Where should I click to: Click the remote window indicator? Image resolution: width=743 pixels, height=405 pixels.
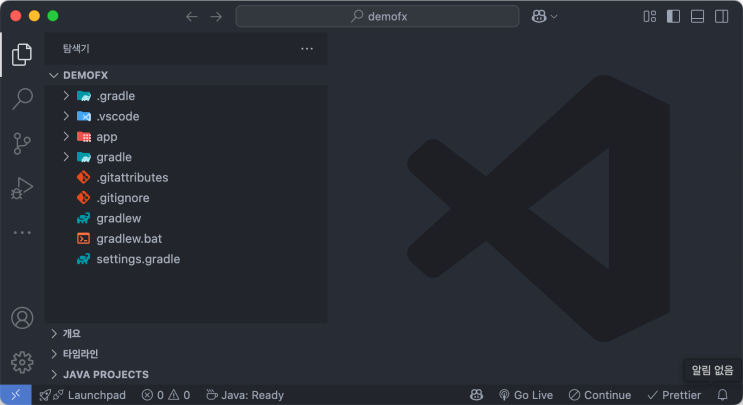16,395
